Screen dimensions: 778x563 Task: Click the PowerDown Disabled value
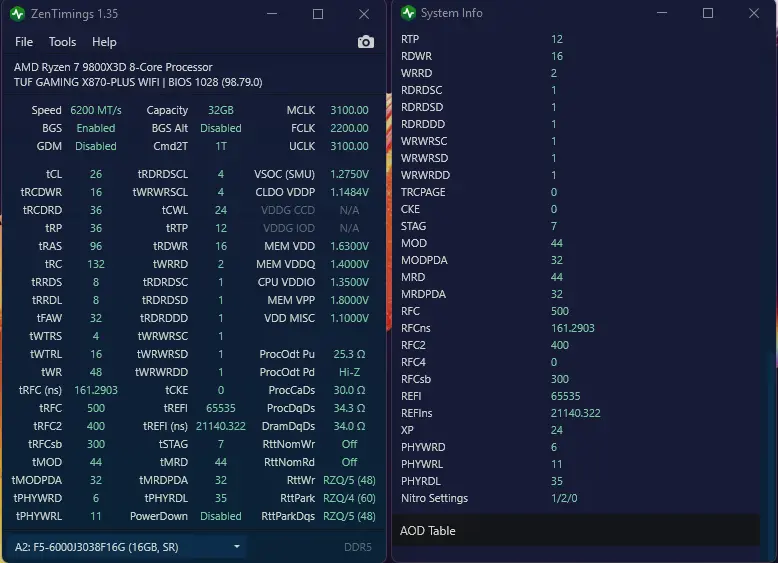pyautogui.click(x=221, y=516)
